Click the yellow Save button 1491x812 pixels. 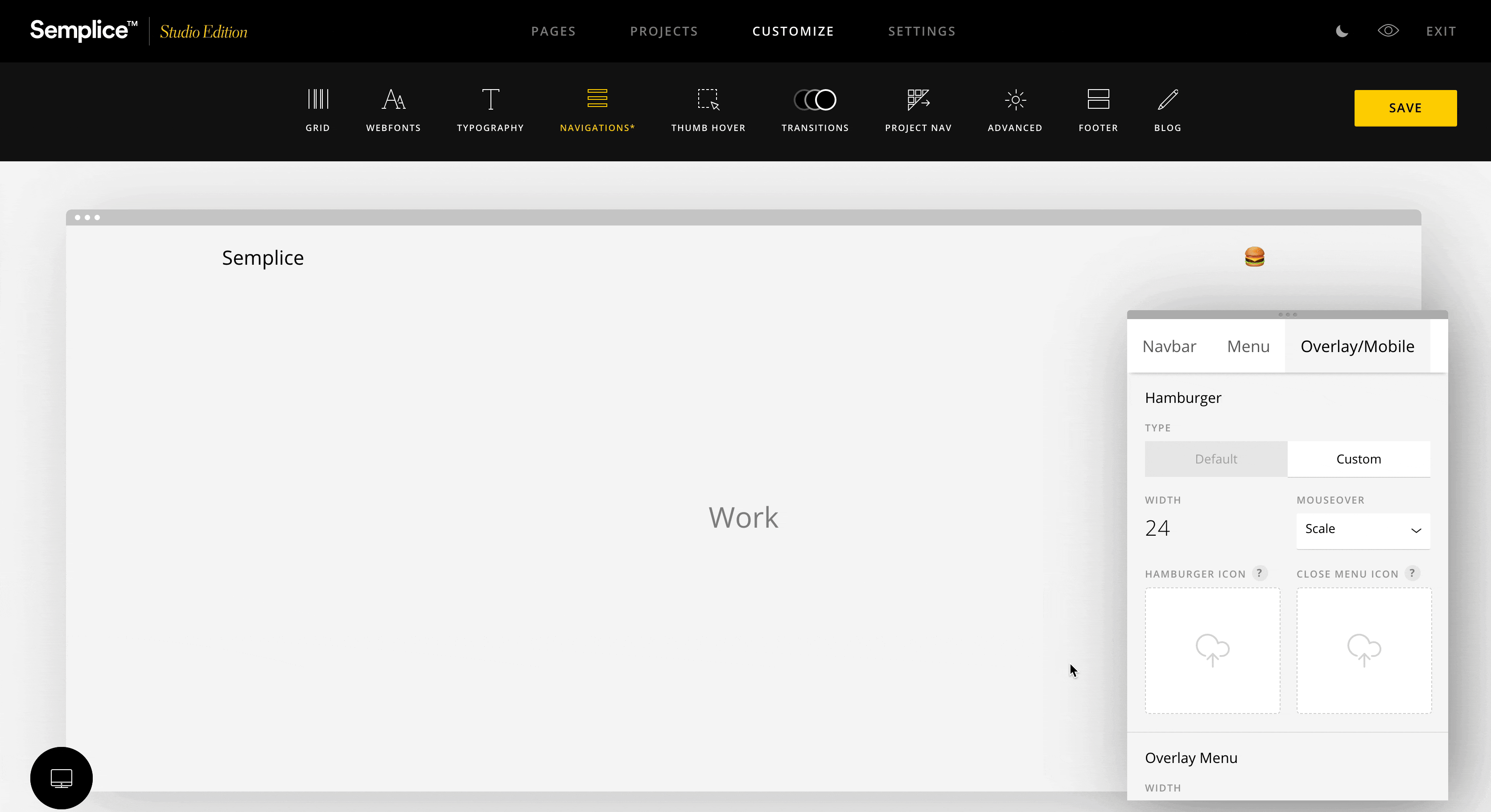[x=1405, y=108]
